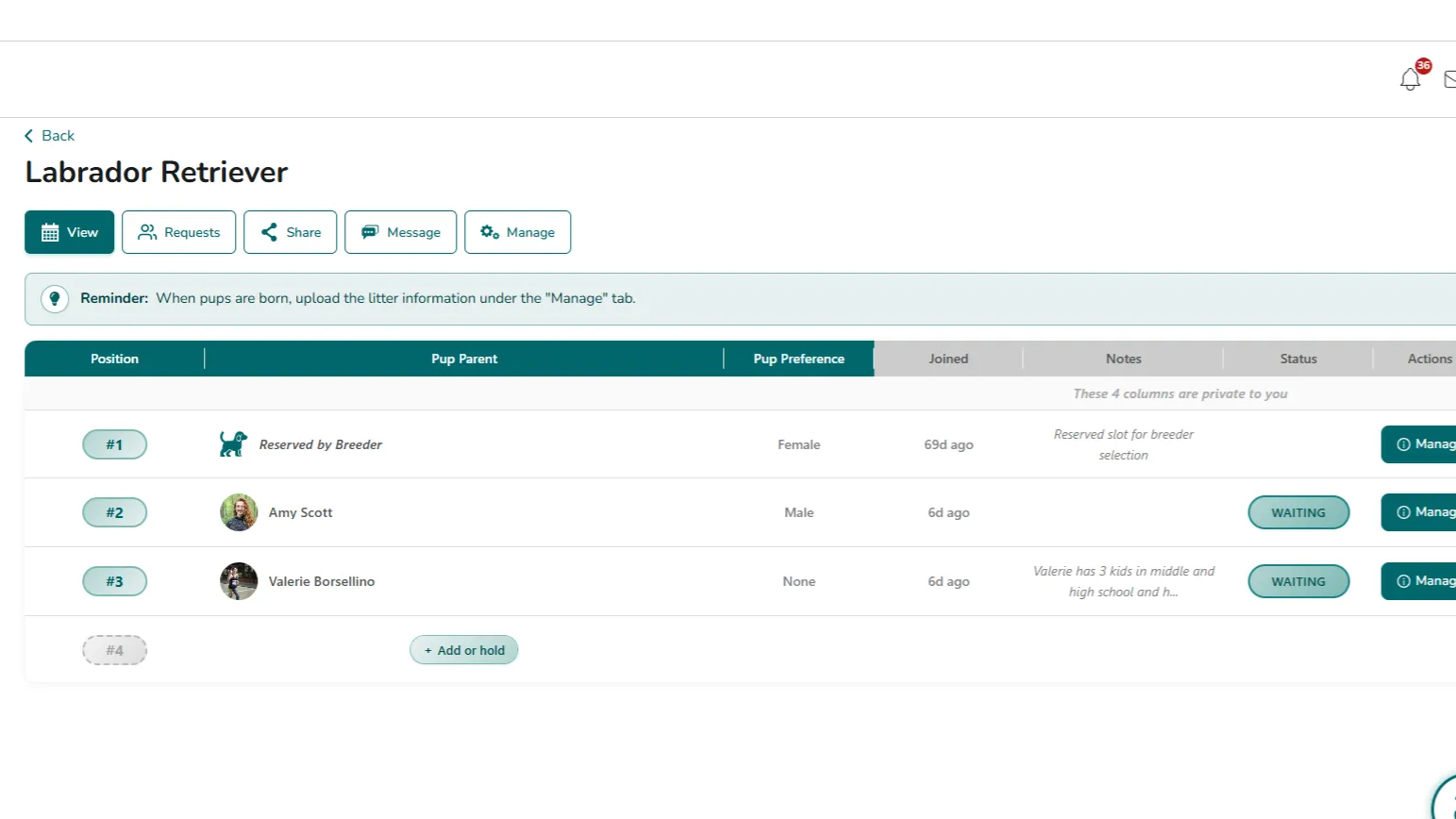Click WAITING status for Valerie Borsellino
The width and height of the screenshot is (1456, 819).
pyautogui.click(x=1298, y=581)
